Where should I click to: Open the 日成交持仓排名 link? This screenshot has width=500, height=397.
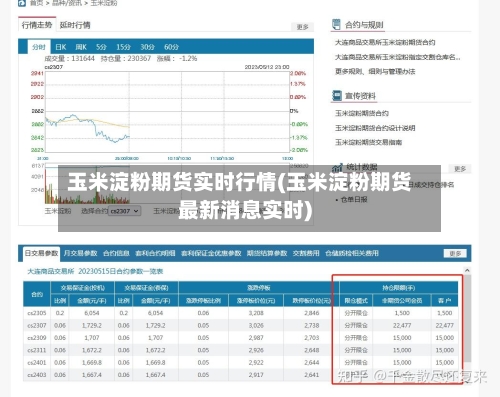[431, 184]
